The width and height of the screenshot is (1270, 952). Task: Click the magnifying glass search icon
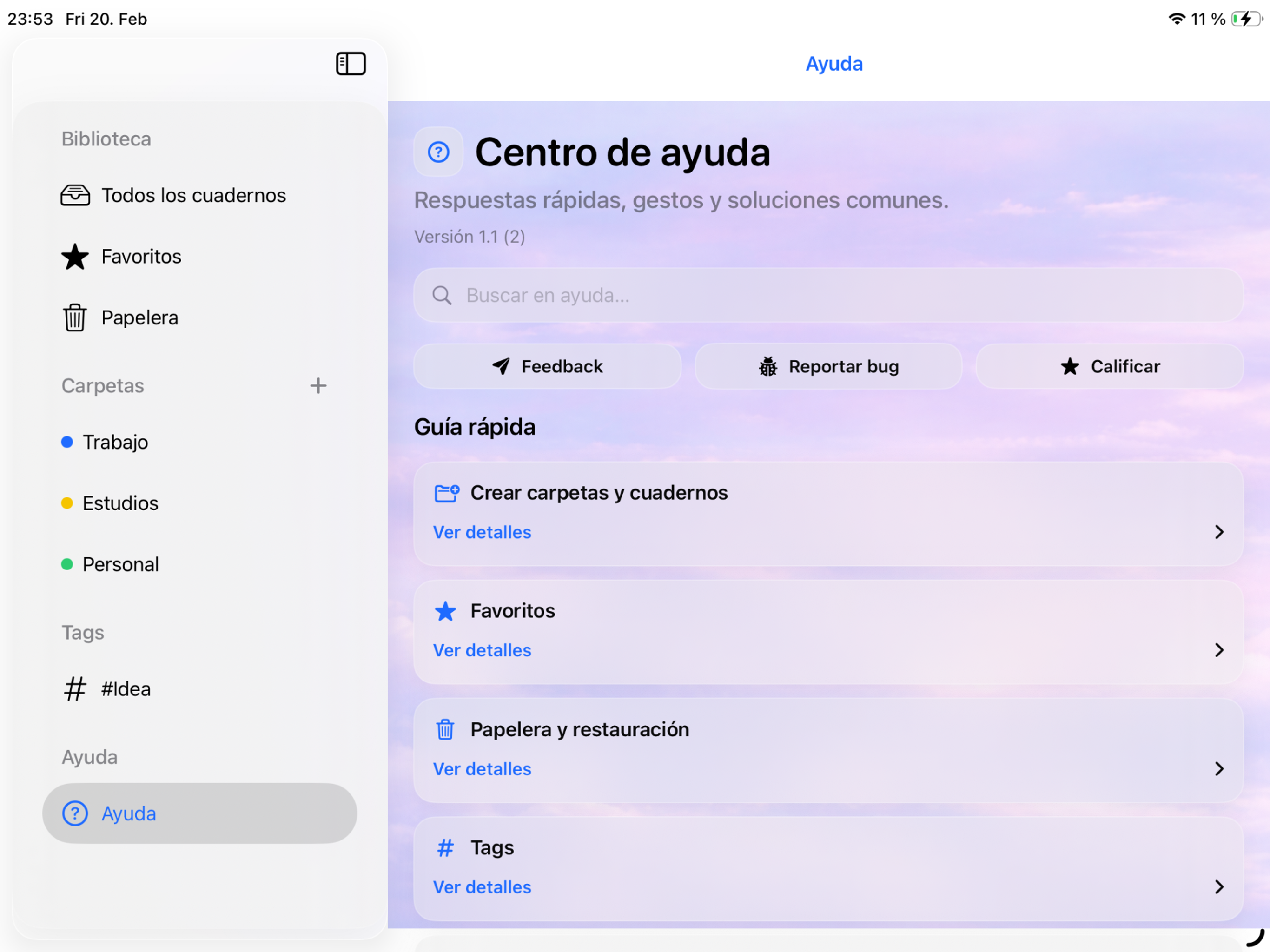[442, 295]
